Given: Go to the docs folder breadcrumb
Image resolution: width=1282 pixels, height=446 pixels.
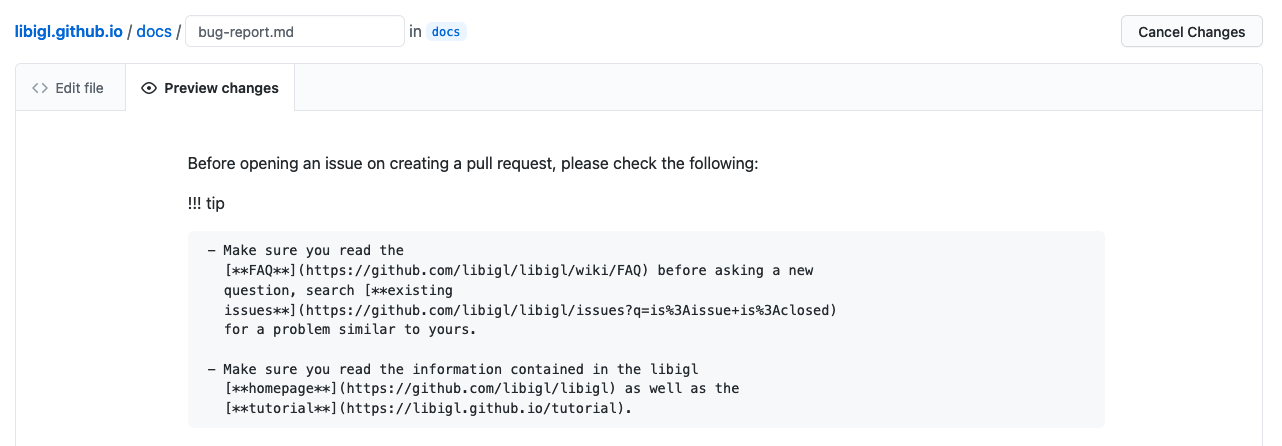Looking at the screenshot, I should 154,31.
